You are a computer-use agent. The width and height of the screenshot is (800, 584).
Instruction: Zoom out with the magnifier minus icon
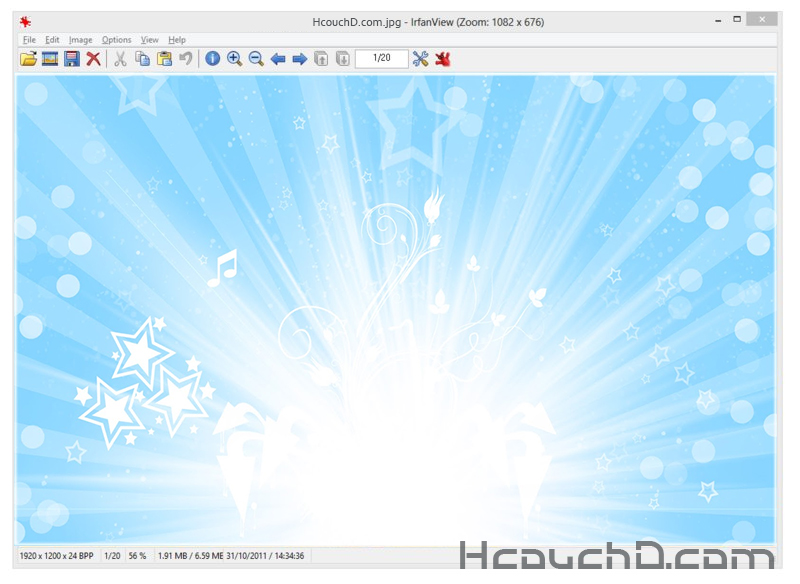[256, 59]
